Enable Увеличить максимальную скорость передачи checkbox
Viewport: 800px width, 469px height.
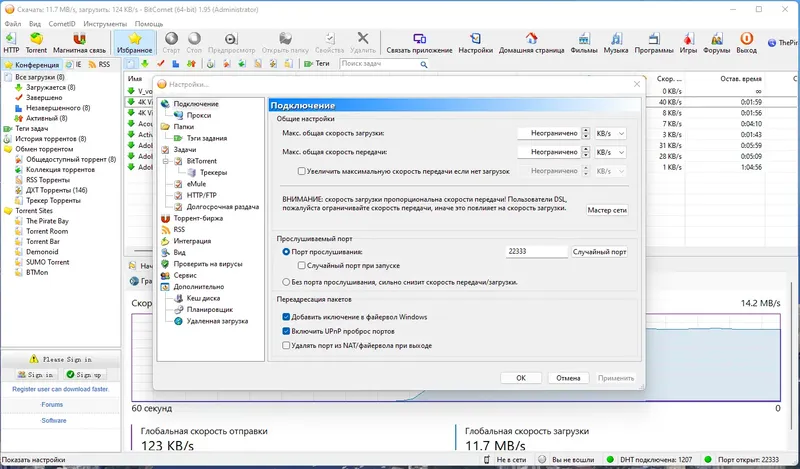pos(302,171)
